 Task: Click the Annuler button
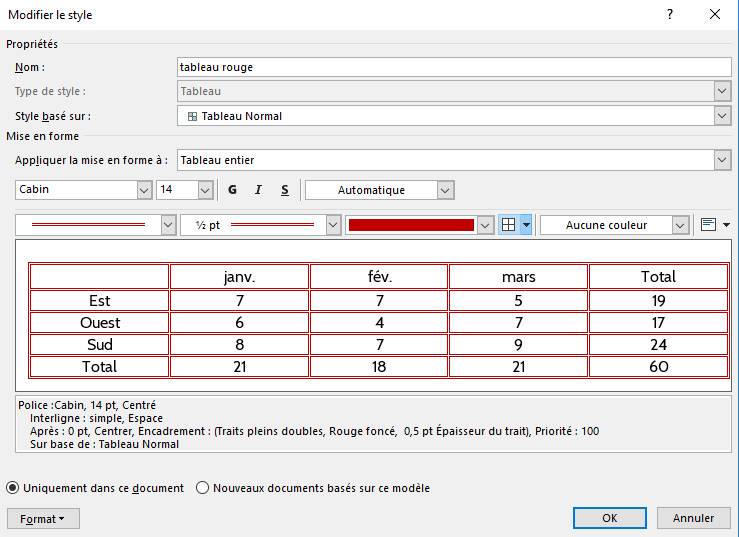pyautogui.click(x=693, y=518)
